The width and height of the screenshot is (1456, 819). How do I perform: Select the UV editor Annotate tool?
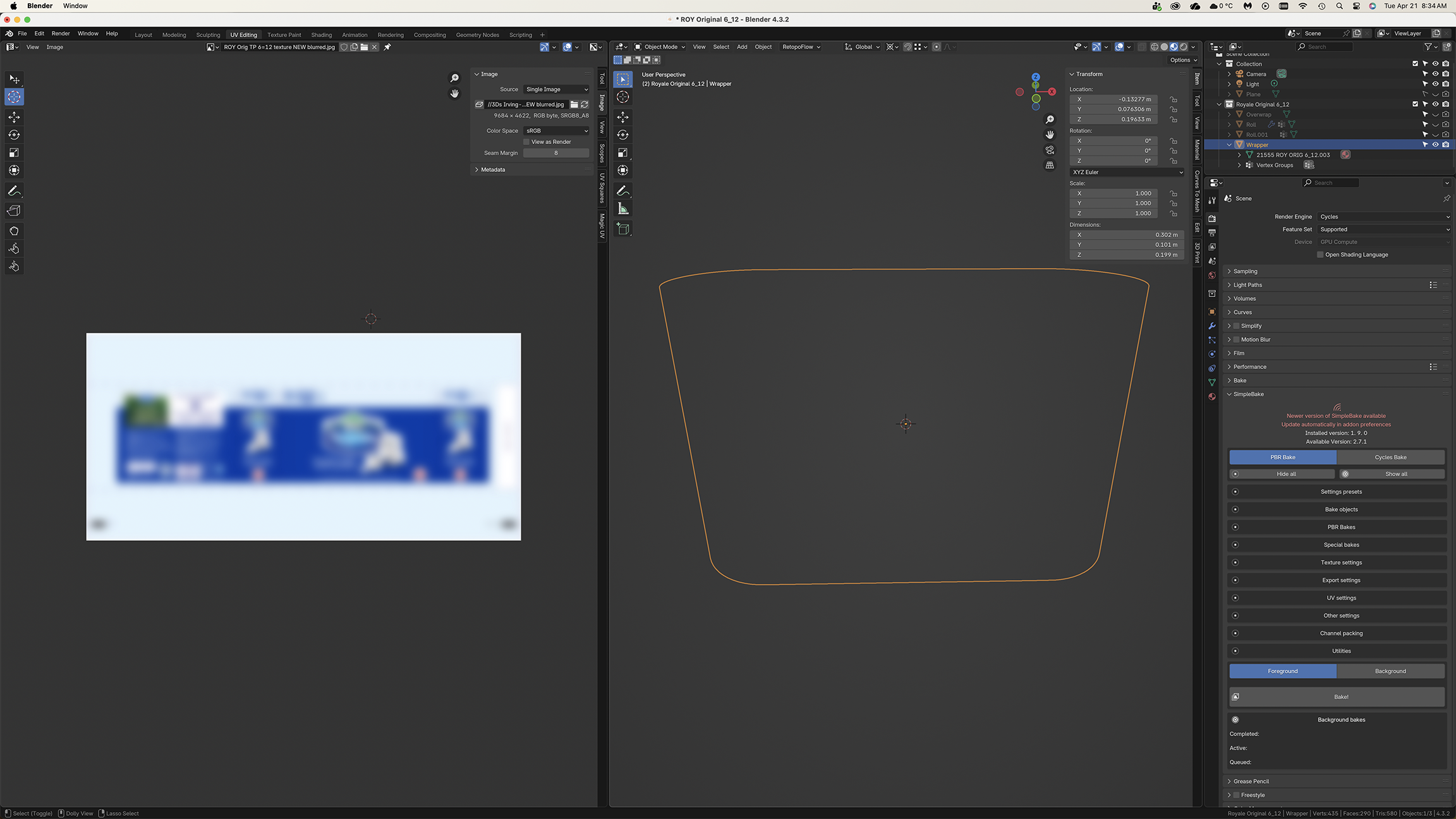14,191
